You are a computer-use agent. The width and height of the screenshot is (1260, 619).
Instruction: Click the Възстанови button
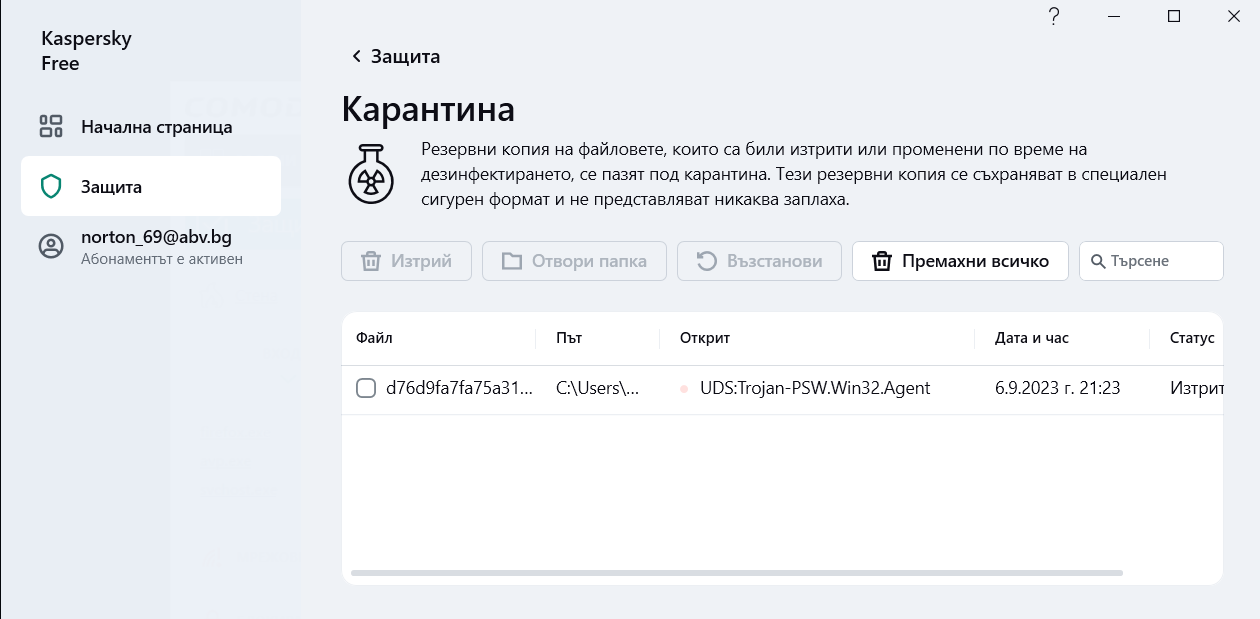tap(760, 261)
